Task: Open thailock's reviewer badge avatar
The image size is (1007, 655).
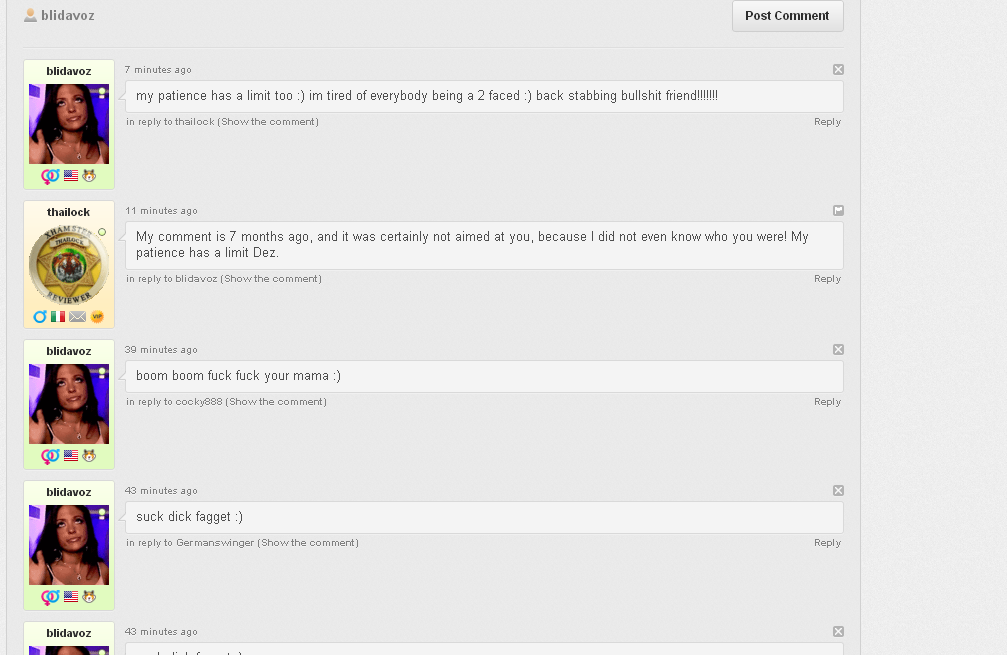Action: click(x=68, y=264)
